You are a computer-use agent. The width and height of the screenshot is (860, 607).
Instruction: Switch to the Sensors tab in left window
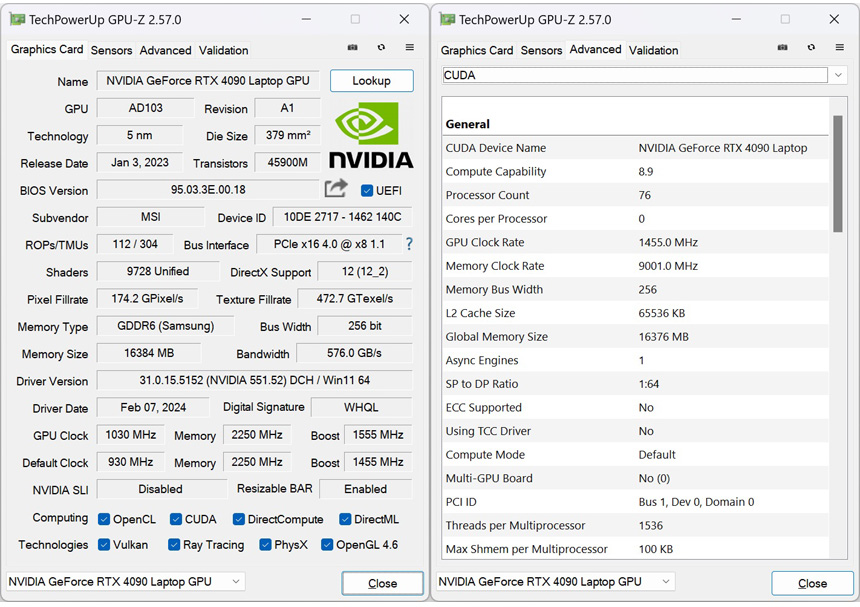coord(111,50)
